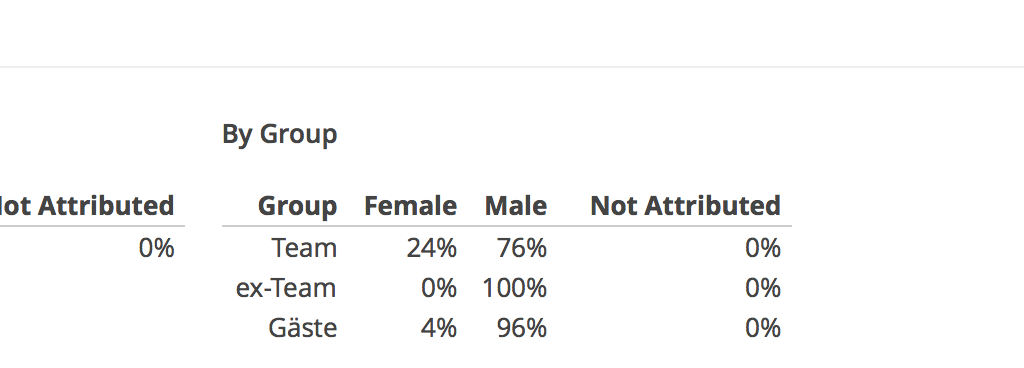
Task: Click ex-Team's Not Attributed 0% cell
Action: (763, 288)
